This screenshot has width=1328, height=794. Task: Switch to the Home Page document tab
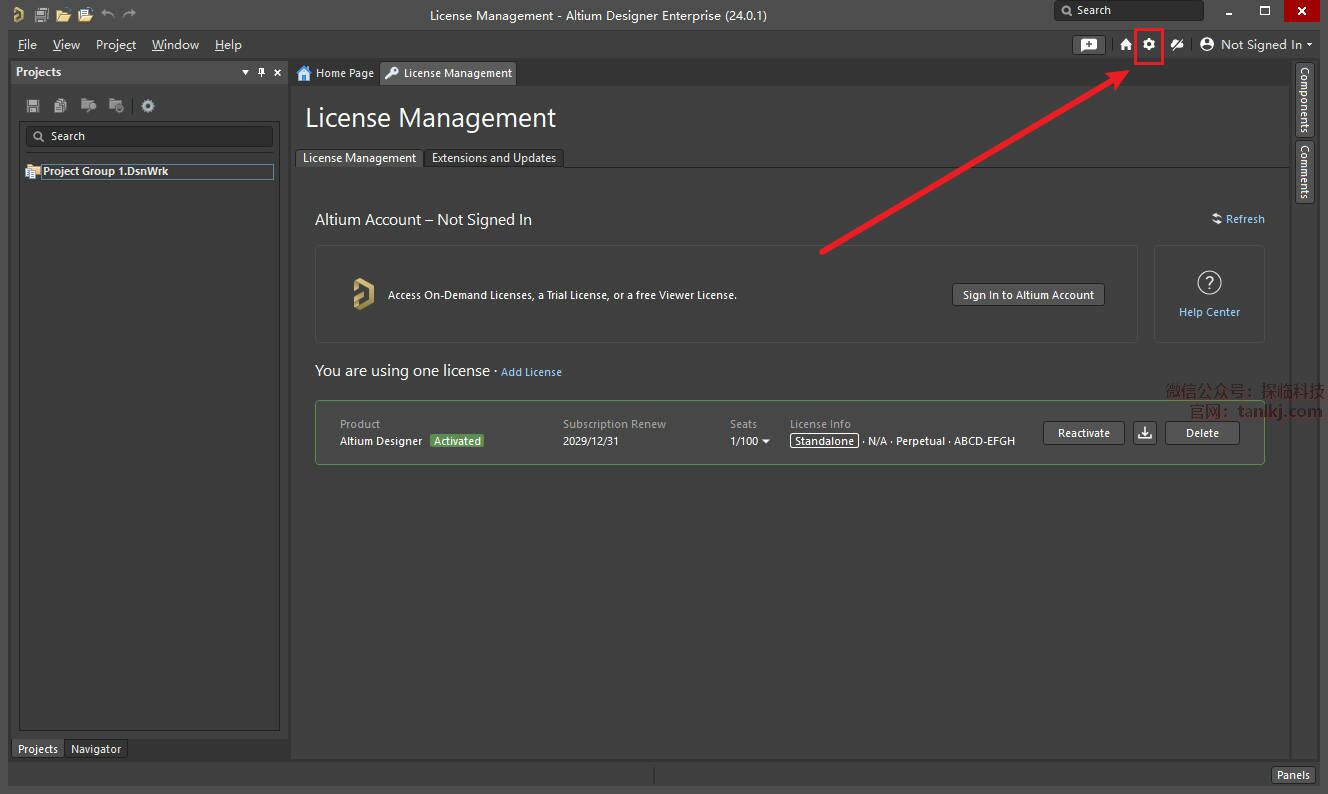click(336, 73)
